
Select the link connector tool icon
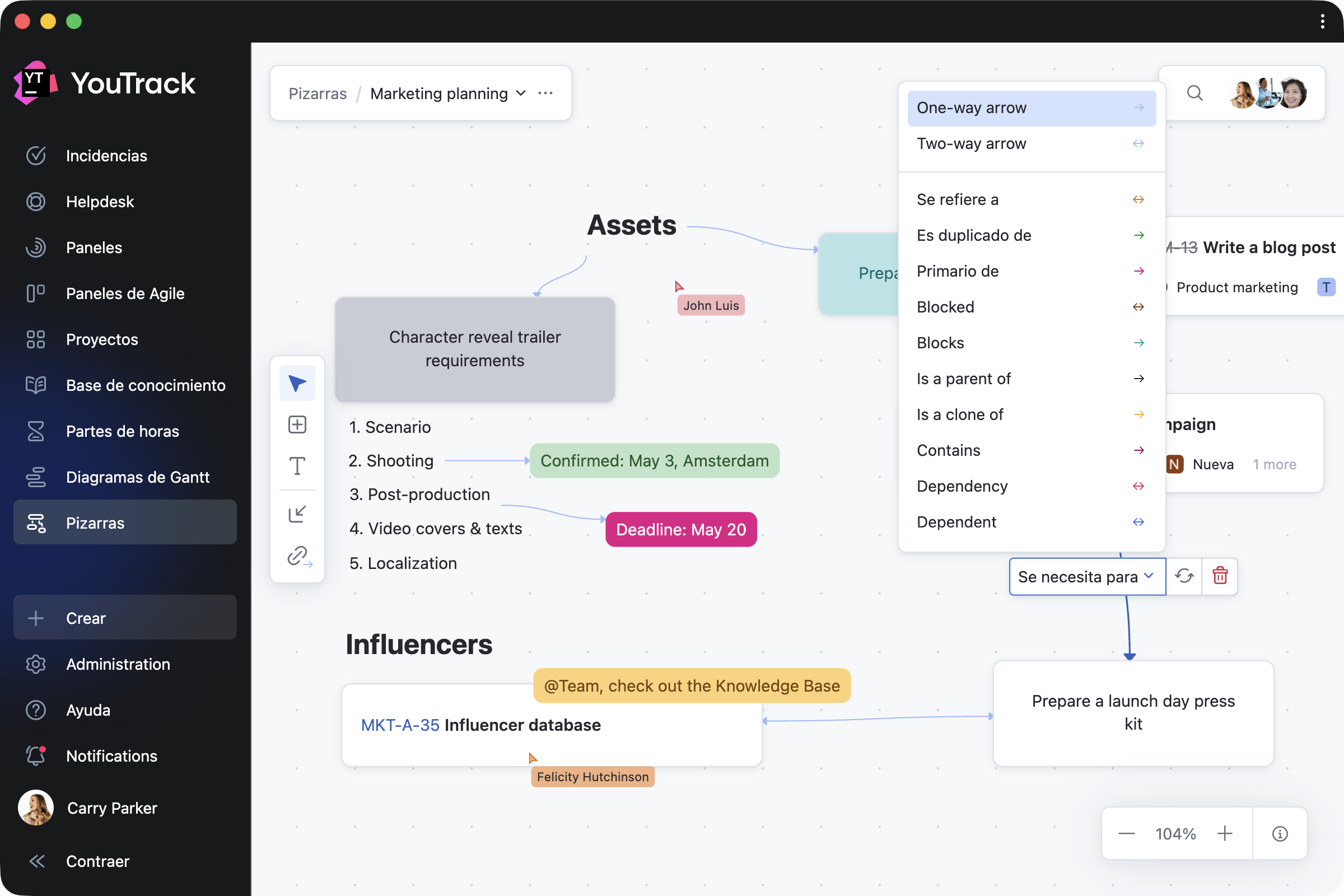tap(298, 556)
